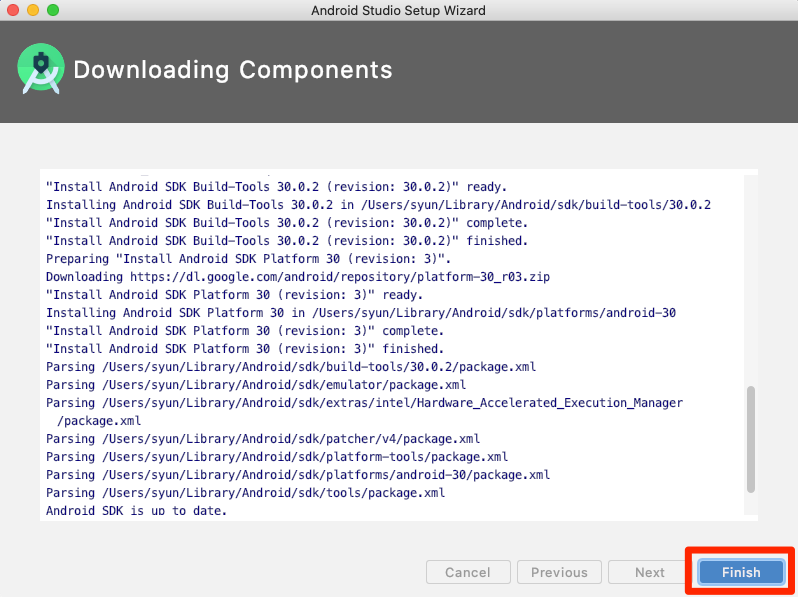Click the log area scrollbar thumb
The image size is (798, 597).
751,439
